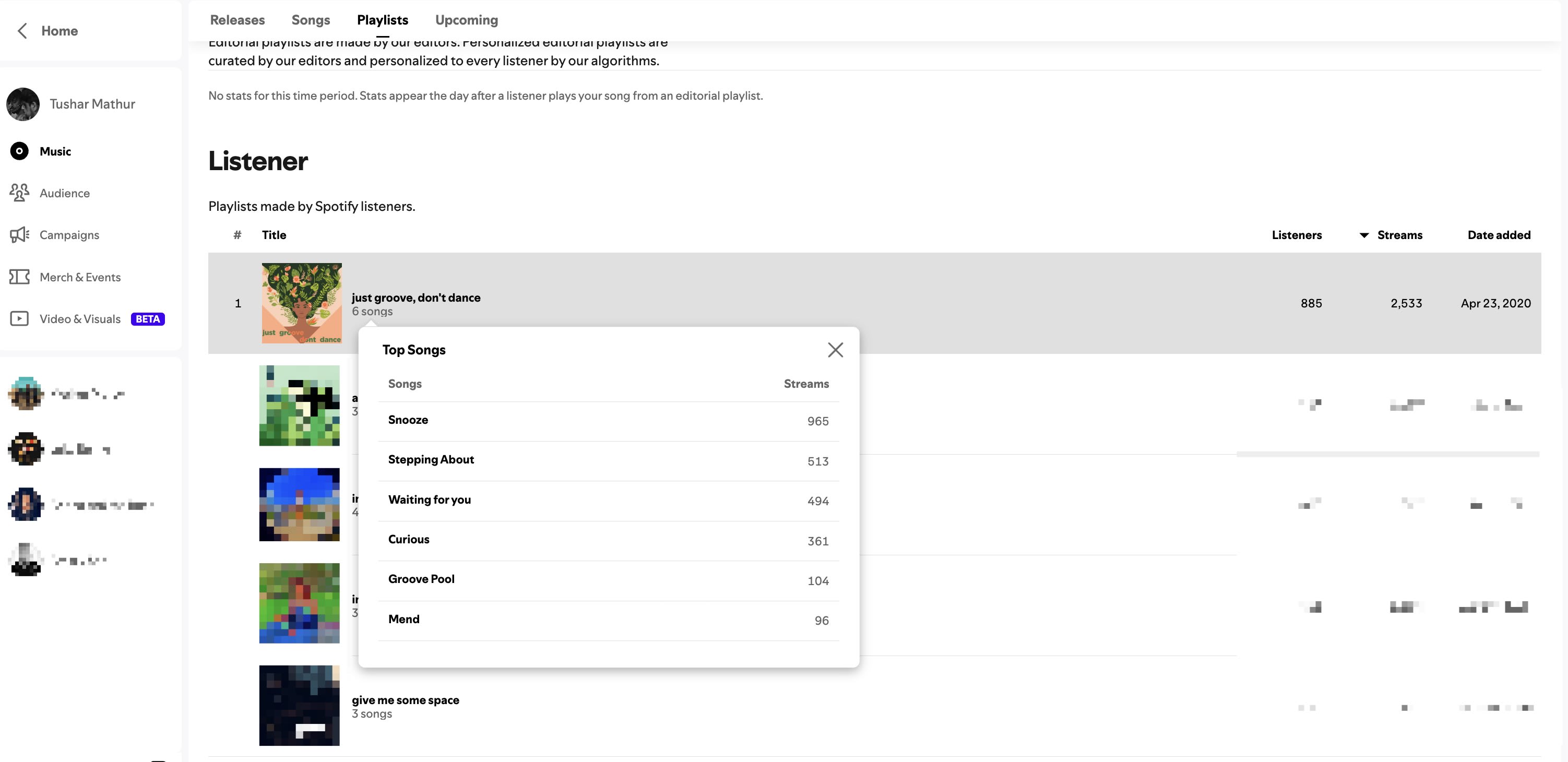The width and height of the screenshot is (1568, 762).
Task: Switch to the Releases tab
Action: coord(237,20)
